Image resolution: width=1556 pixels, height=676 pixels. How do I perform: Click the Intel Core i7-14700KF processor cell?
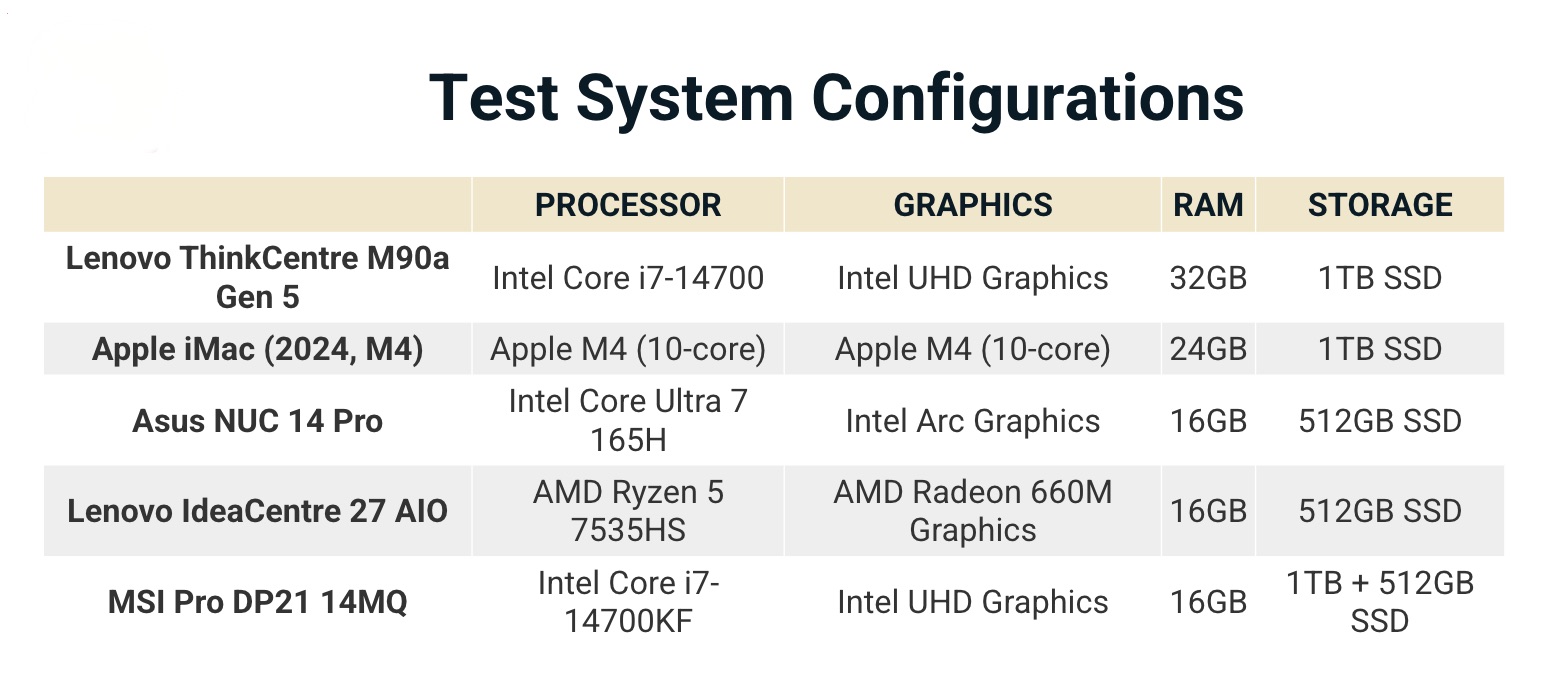pos(628,602)
